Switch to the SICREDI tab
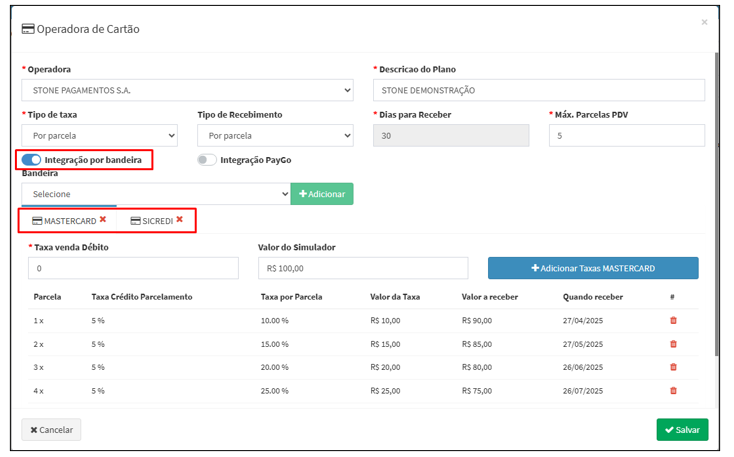The height and width of the screenshot is (457, 734). point(152,220)
